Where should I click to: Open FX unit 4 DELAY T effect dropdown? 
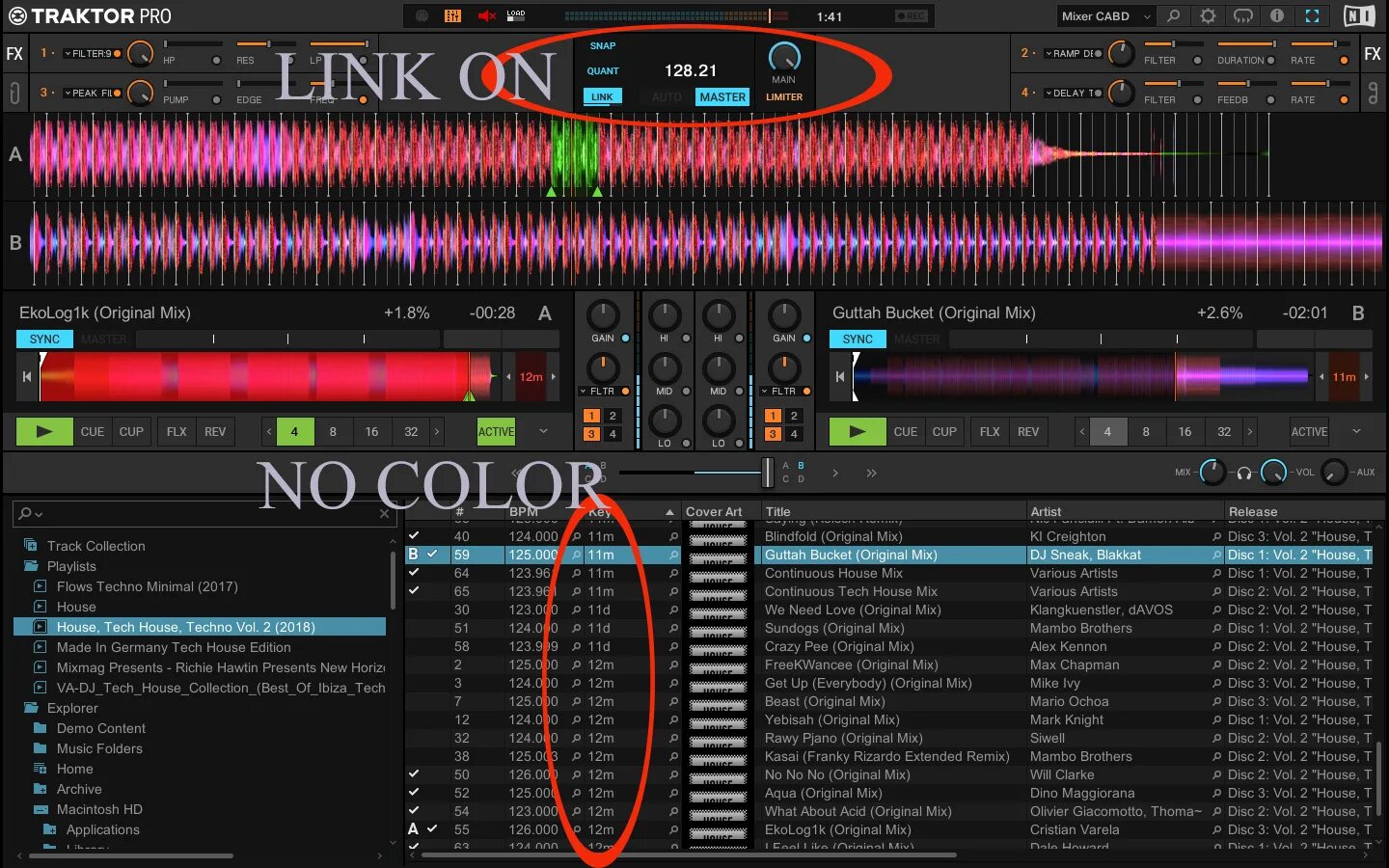click(x=1073, y=93)
